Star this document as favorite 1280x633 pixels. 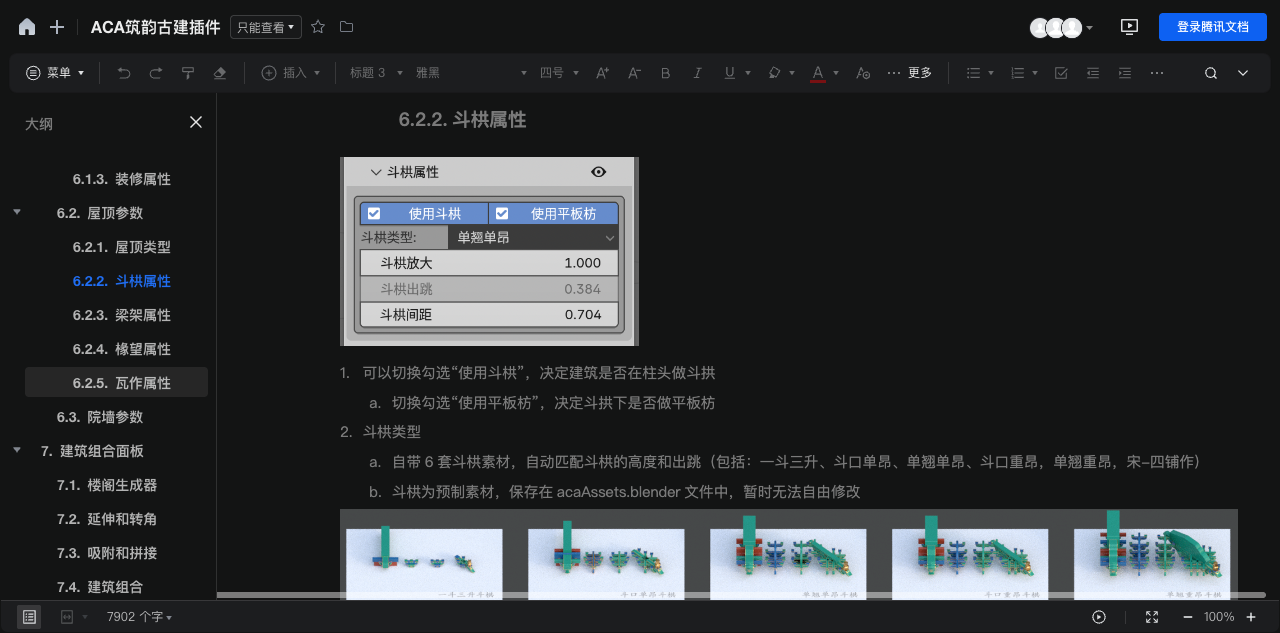tap(318, 27)
